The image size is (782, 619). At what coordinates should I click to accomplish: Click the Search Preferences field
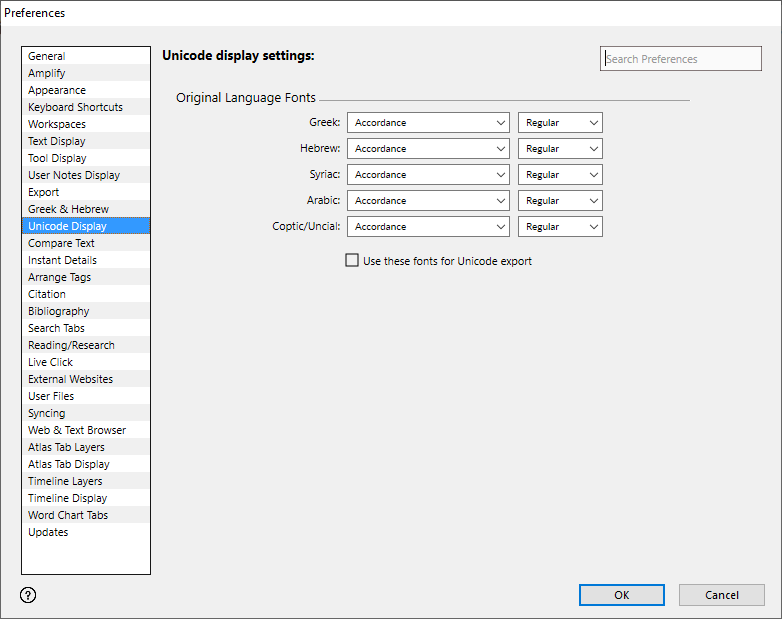tap(680, 59)
